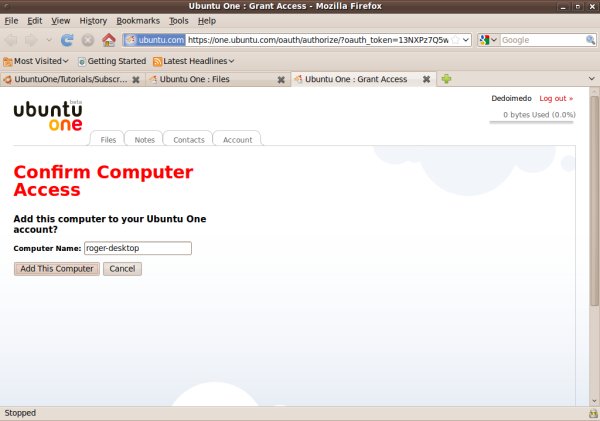Close the UbuntuOne/Tutorials tab
Viewport: 600px width, 421px height.
pyautogui.click(x=136, y=80)
